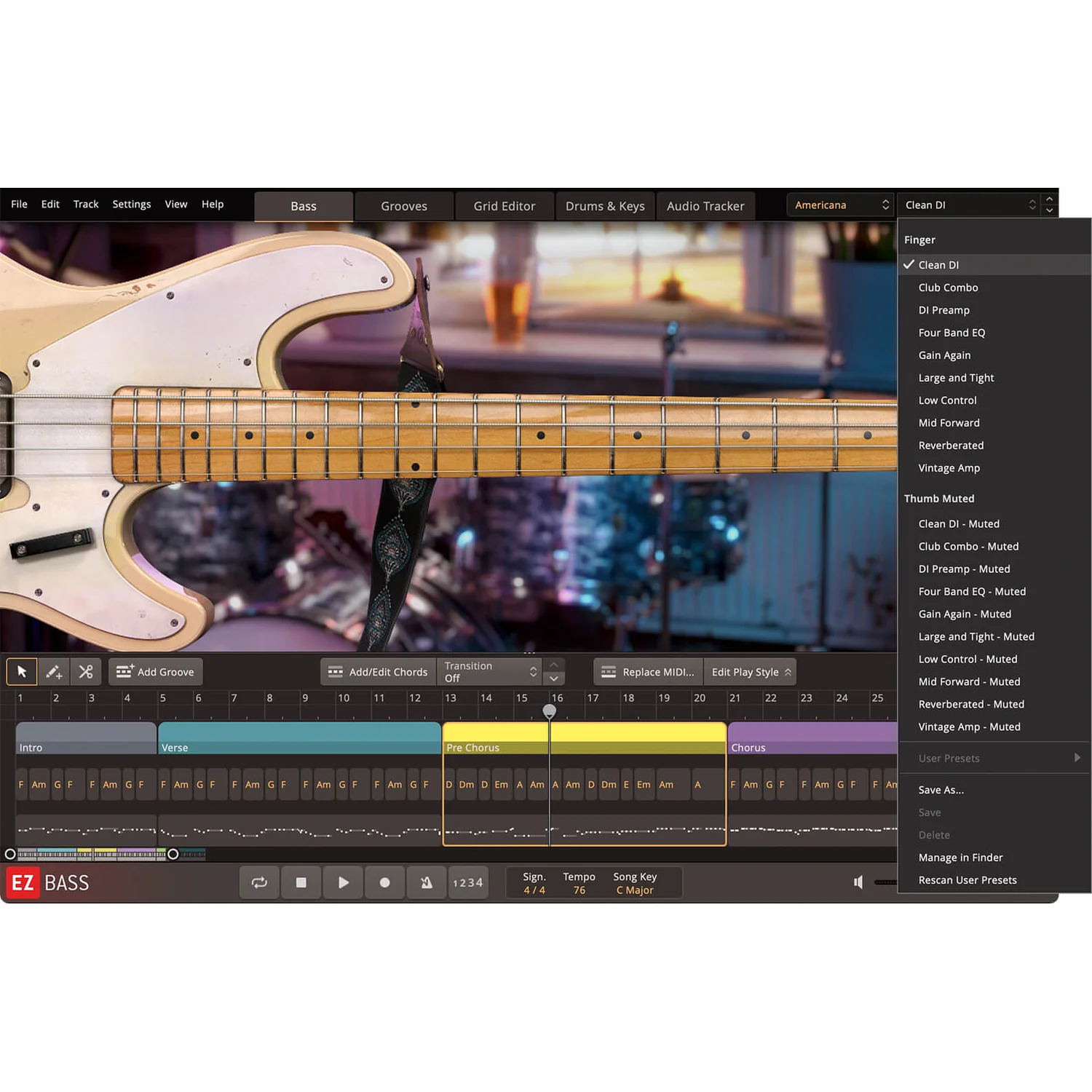
Task: Mute the output via the speaker icon
Action: (x=858, y=882)
